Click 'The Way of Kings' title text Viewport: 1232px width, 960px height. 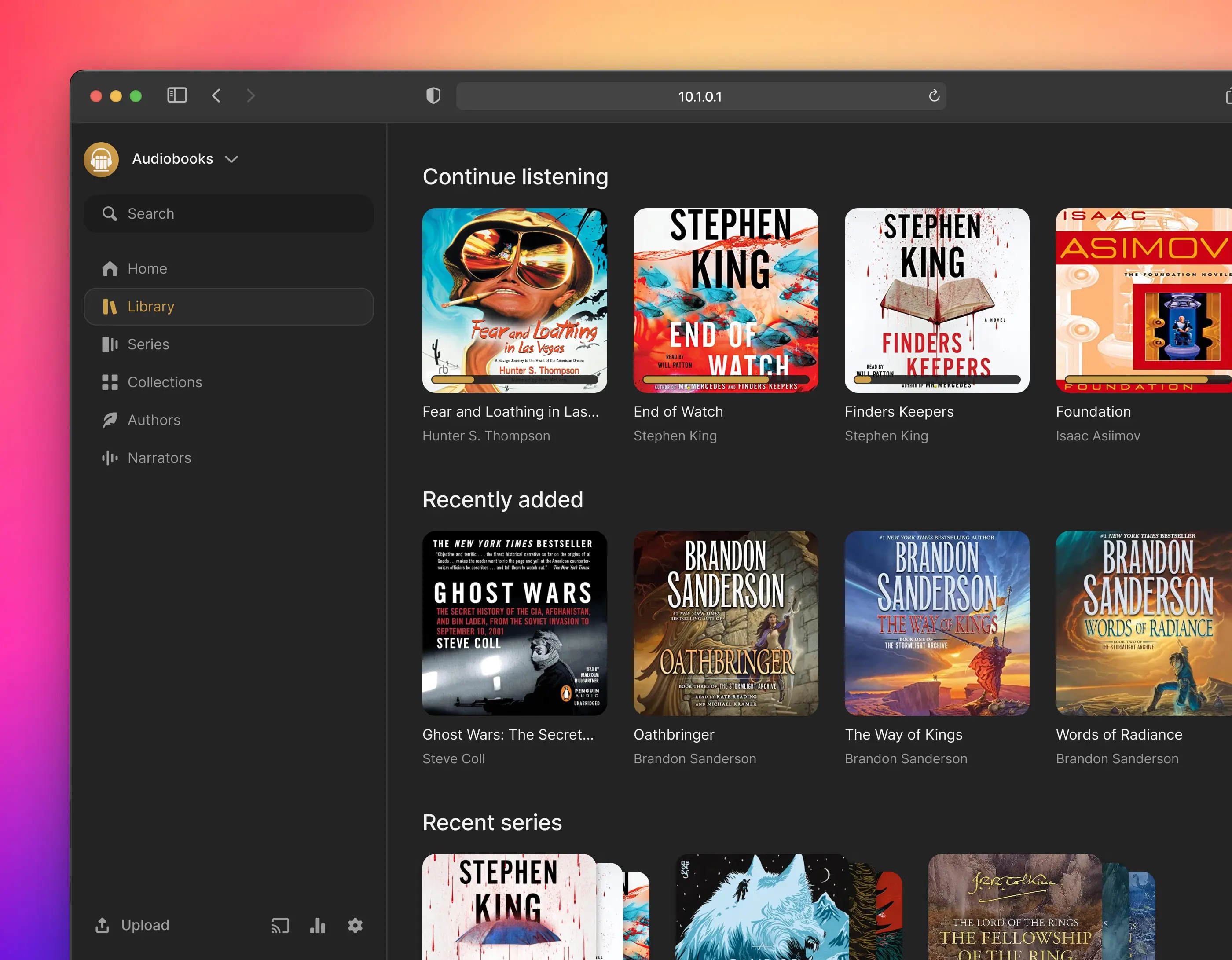[903, 734]
